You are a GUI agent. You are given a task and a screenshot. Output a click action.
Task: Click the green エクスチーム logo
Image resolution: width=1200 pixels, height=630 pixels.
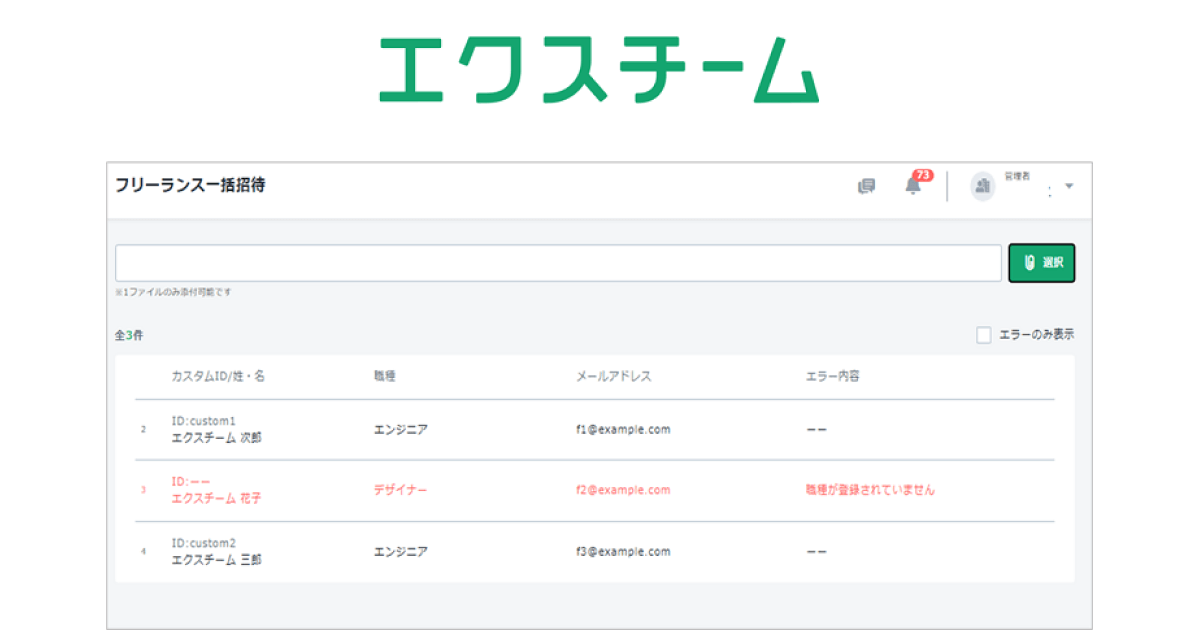598,69
